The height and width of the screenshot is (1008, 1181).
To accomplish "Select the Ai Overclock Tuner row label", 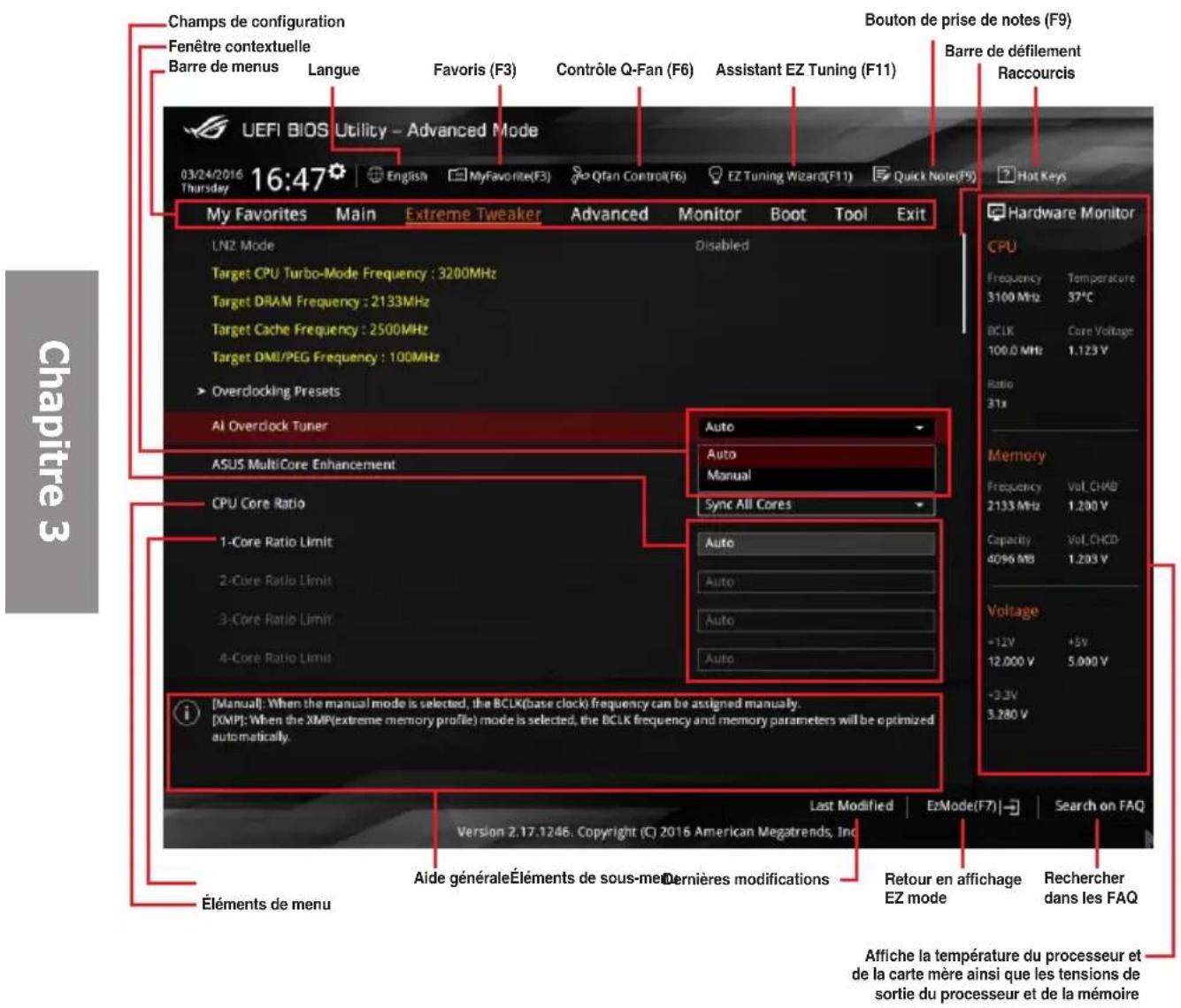I will click(269, 426).
